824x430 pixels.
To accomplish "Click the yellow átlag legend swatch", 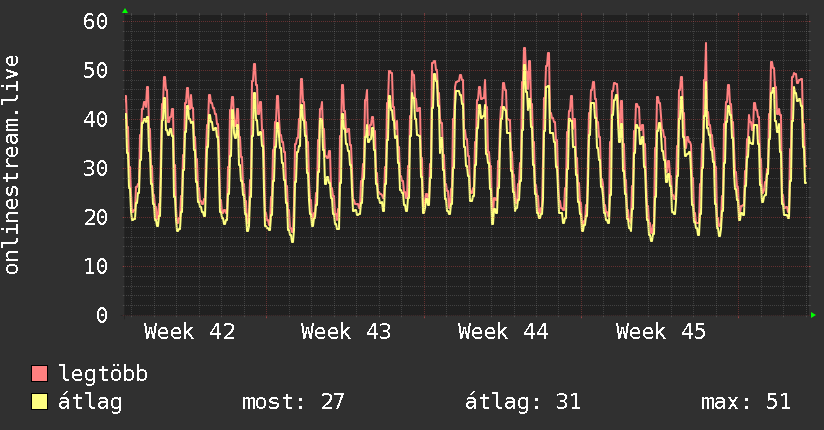I will pyautogui.click(x=40, y=402).
